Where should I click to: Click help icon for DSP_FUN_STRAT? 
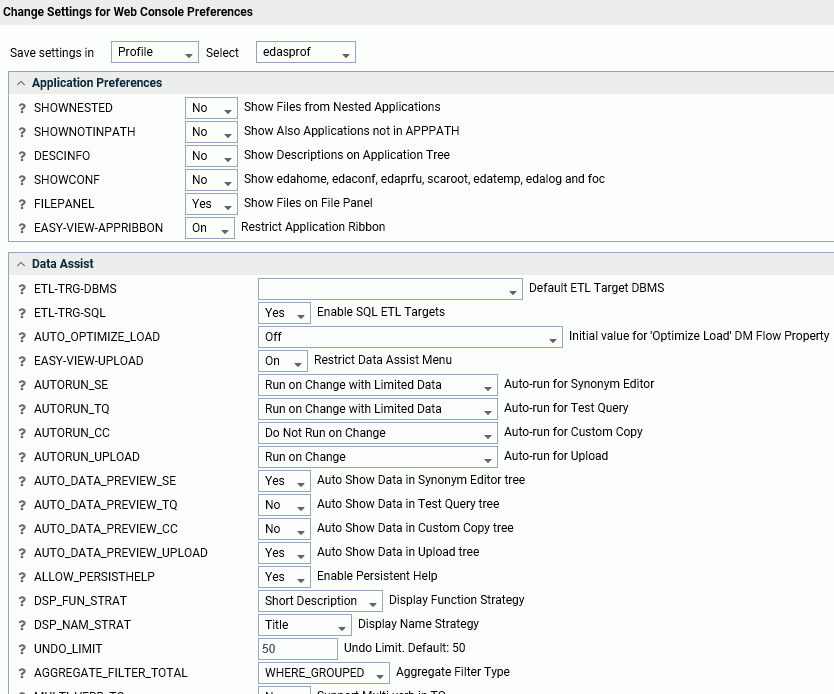click(x=22, y=601)
